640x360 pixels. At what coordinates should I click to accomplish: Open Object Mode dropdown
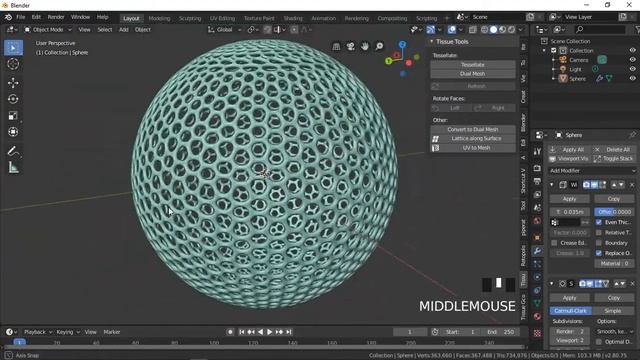(x=48, y=30)
